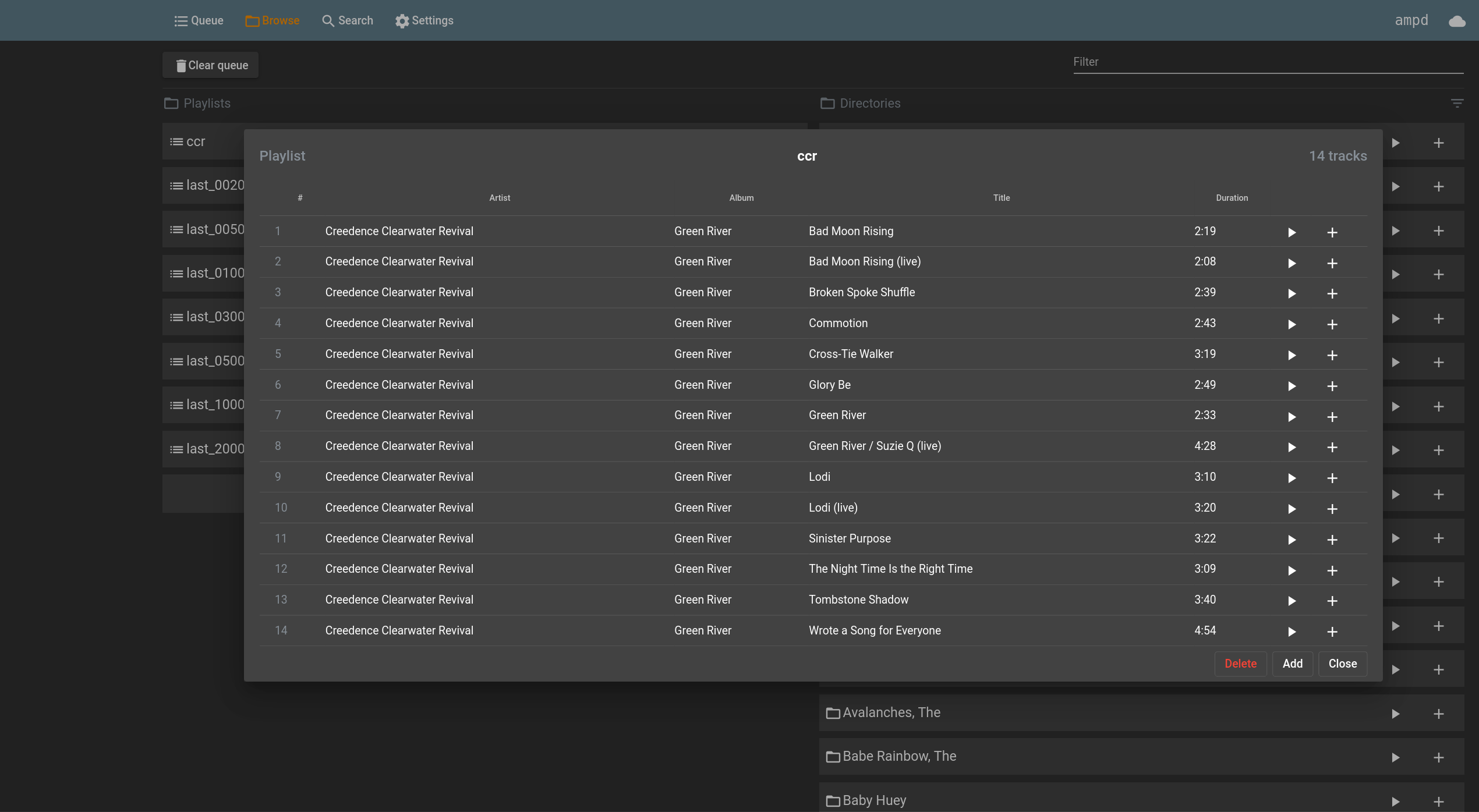This screenshot has height=812, width=1479.
Task: Add the whole ccr playlist to queue
Action: point(1292,664)
